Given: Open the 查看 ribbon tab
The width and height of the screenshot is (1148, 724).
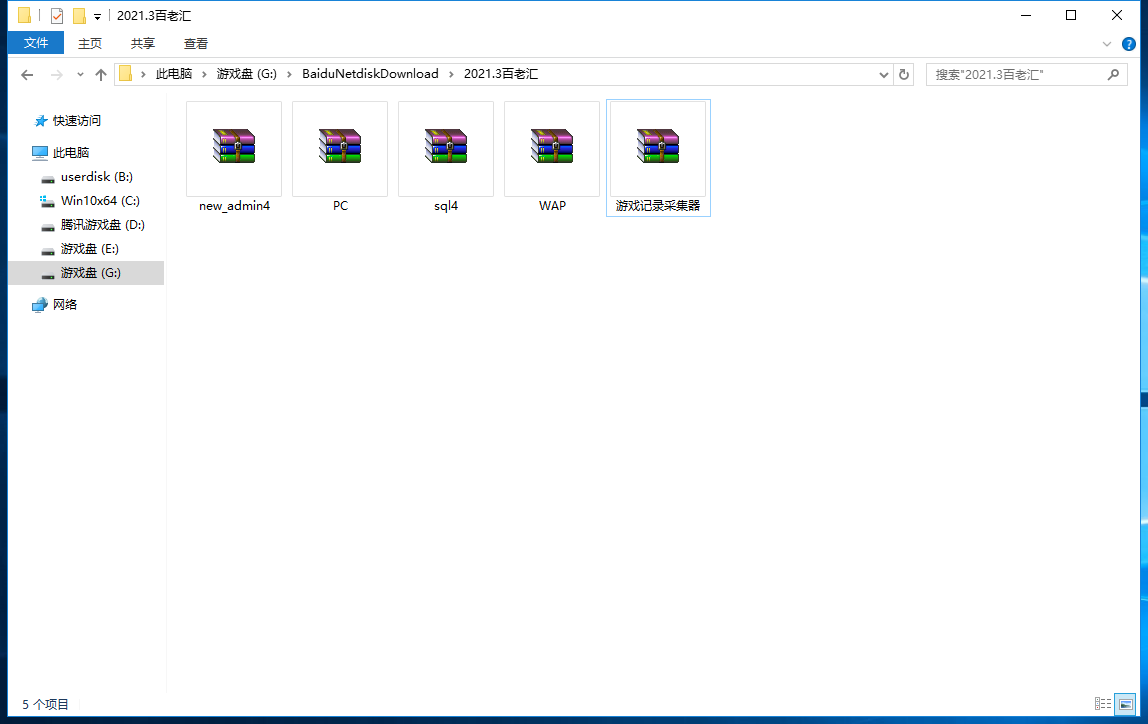Looking at the screenshot, I should point(196,43).
